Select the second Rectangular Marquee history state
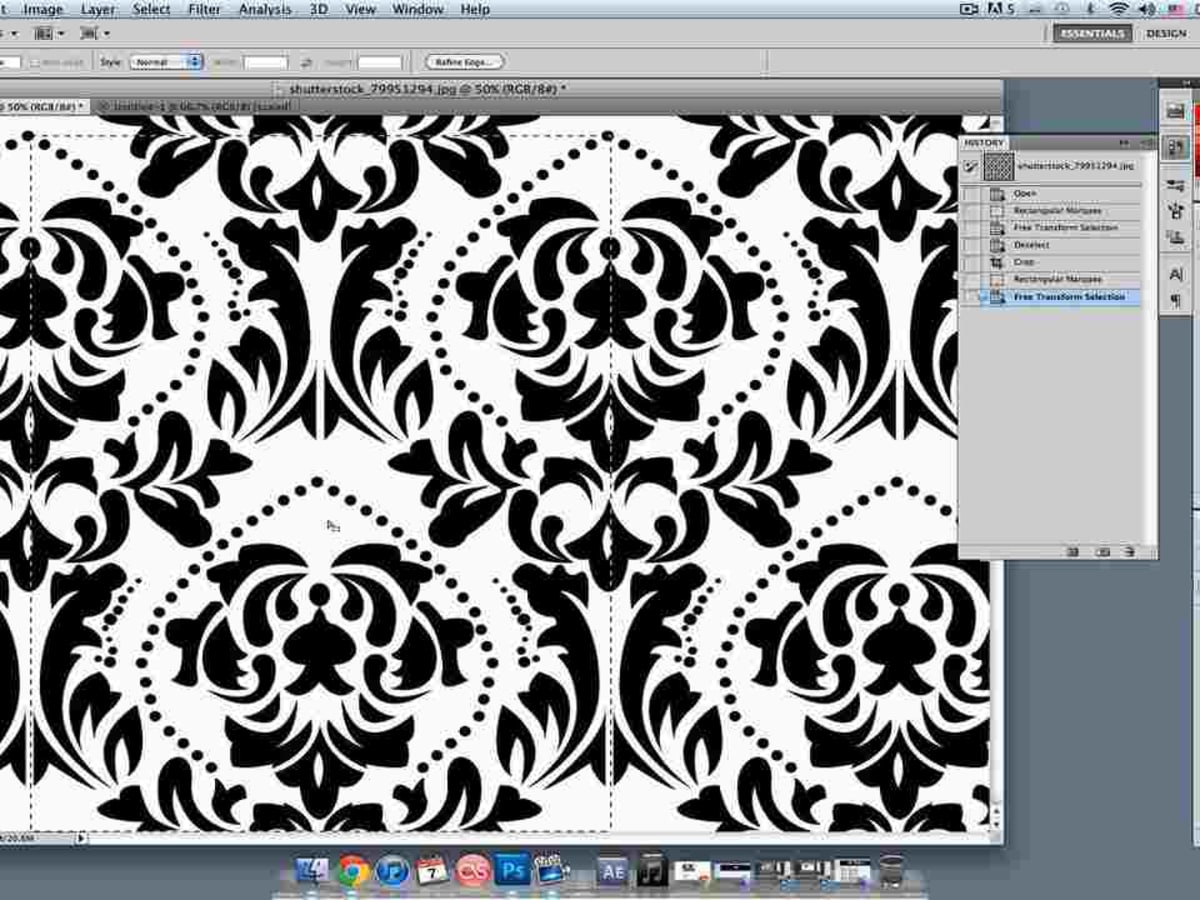 tap(1061, 279)
